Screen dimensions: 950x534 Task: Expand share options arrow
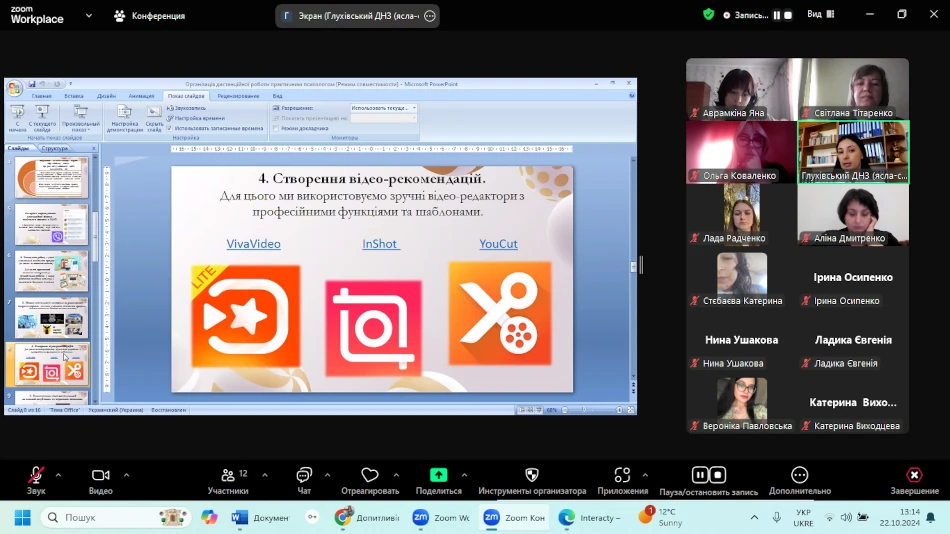[465, 475]
